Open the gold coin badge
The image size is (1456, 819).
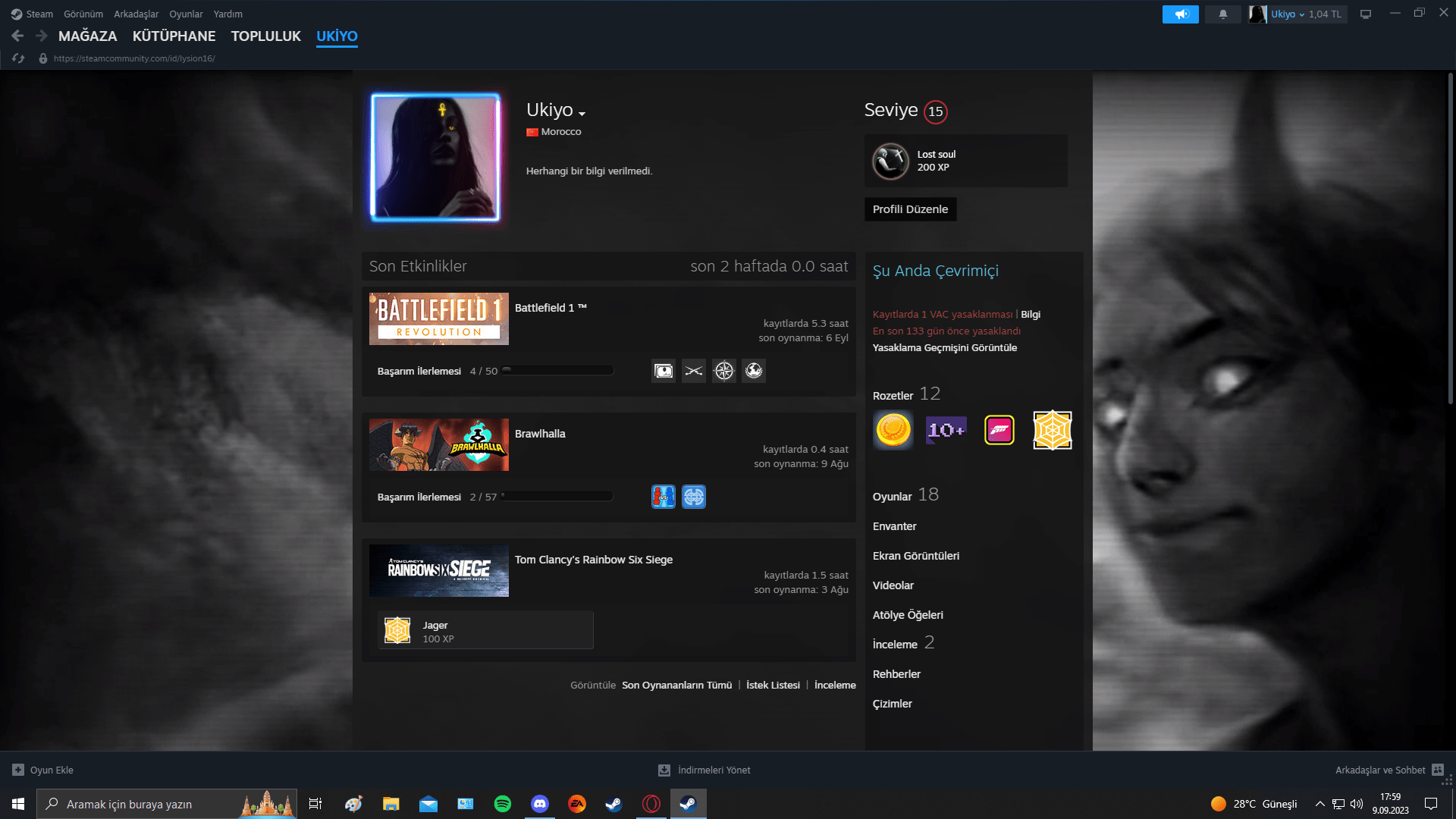[893, 430]
